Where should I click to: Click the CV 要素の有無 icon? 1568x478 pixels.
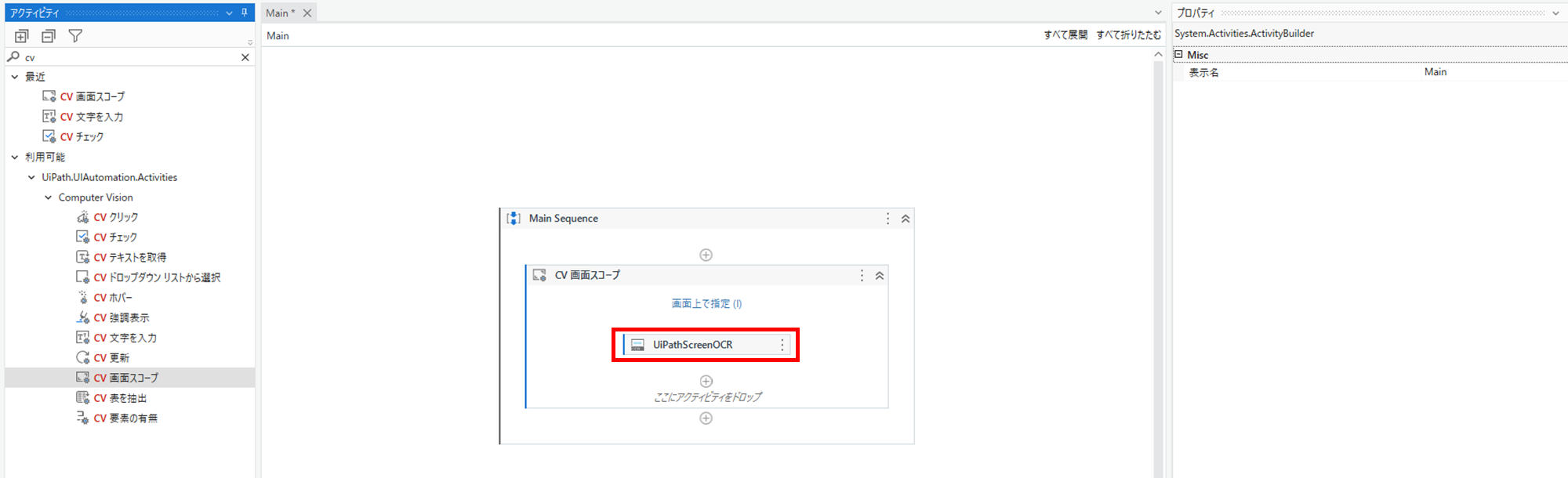click(82, 418)
